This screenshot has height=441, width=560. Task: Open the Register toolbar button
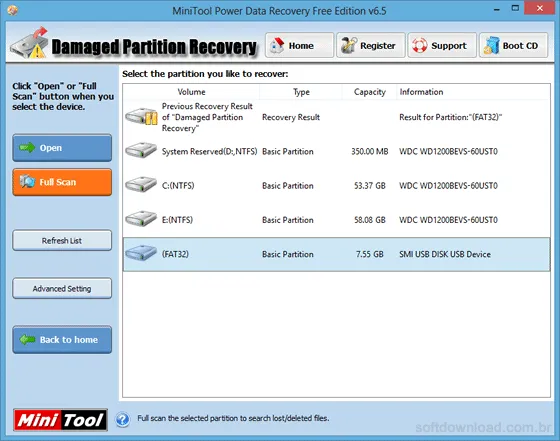371,45
